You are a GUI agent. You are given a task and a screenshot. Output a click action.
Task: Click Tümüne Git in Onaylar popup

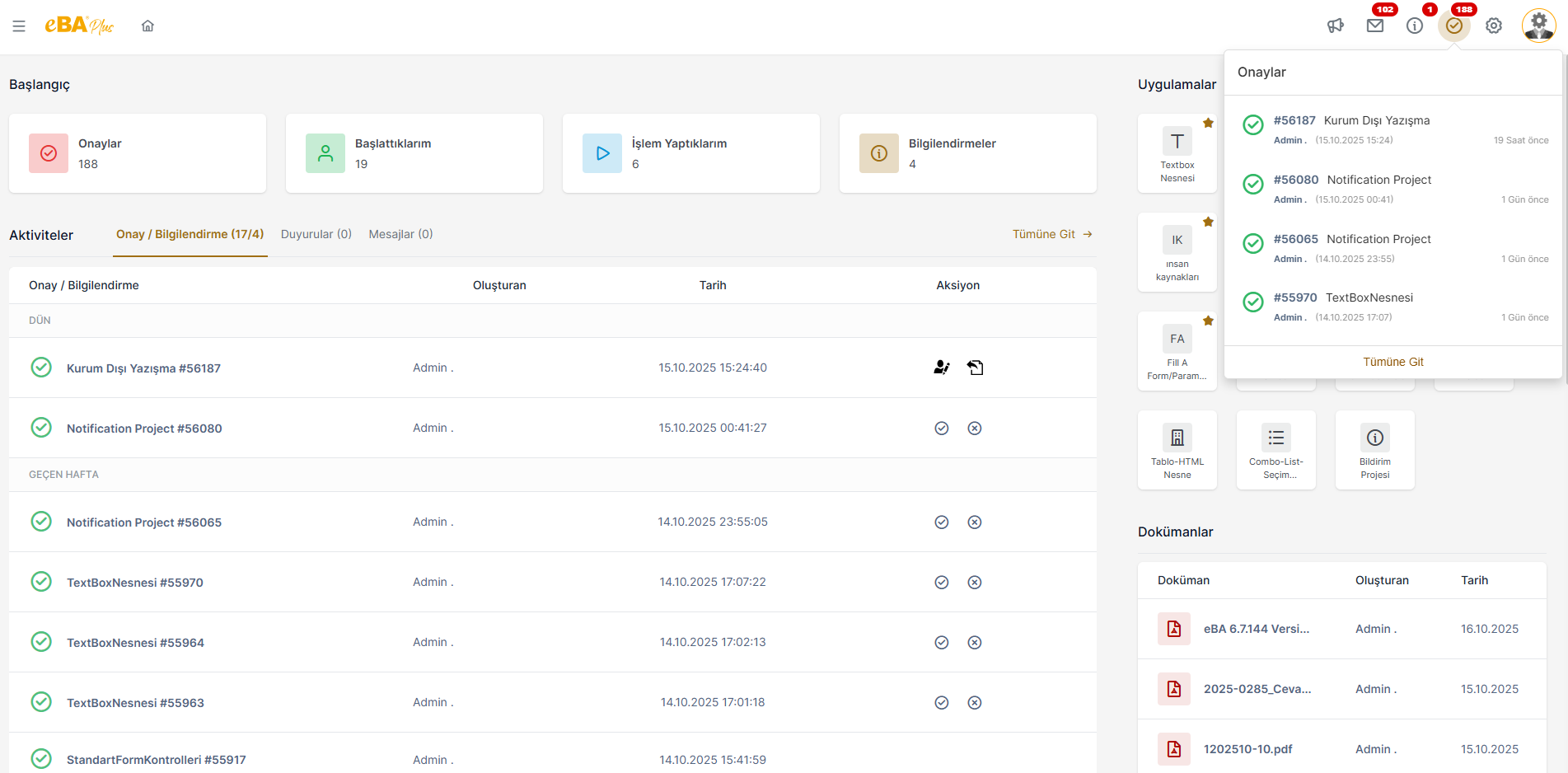coord(1392,362)
